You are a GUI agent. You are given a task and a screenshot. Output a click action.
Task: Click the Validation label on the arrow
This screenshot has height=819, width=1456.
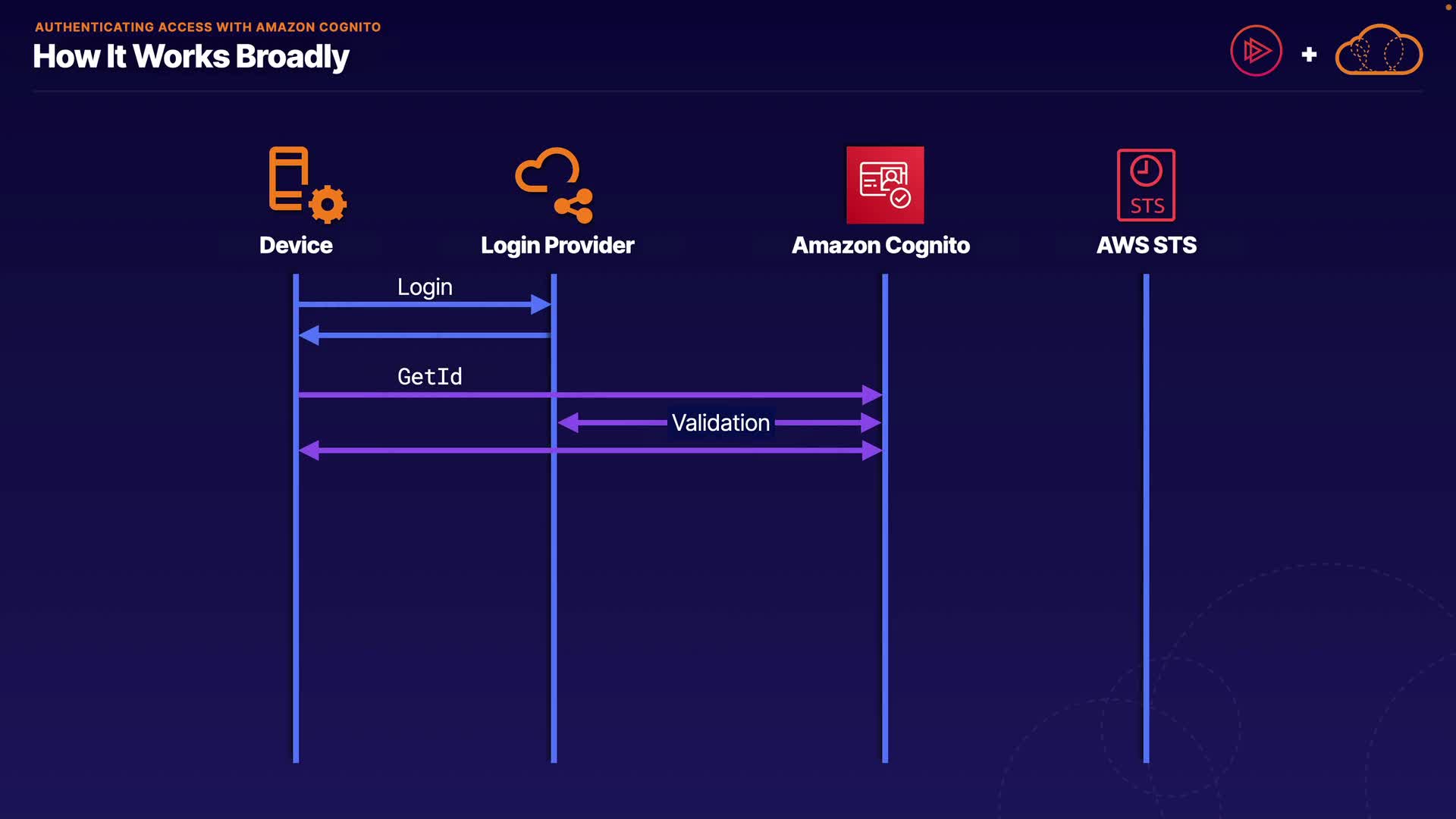coord(720,423)
